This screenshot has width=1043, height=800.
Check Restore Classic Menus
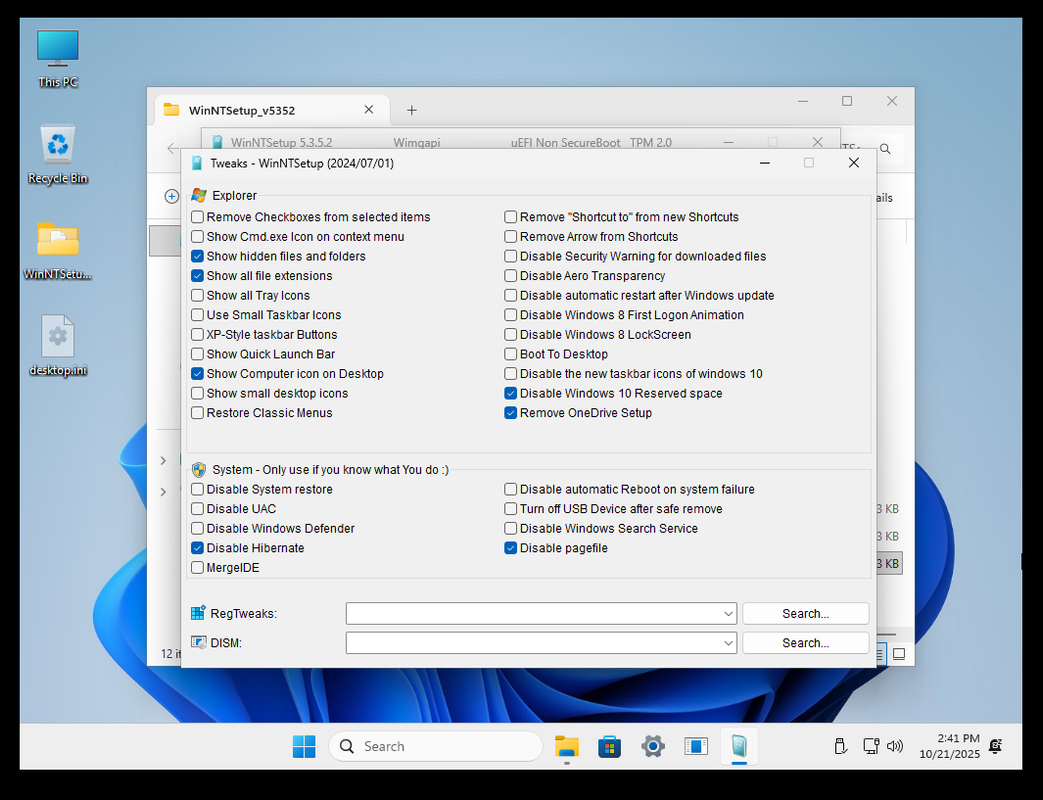pos(198,413)
